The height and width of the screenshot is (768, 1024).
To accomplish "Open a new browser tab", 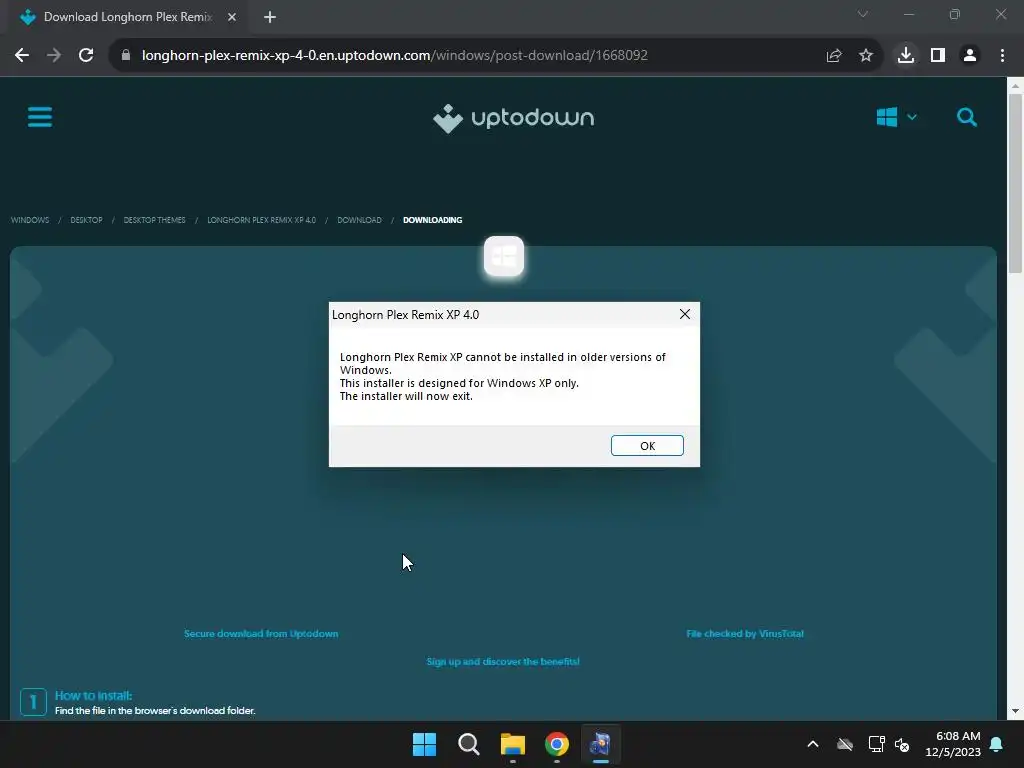I will (x=270, y=17).
